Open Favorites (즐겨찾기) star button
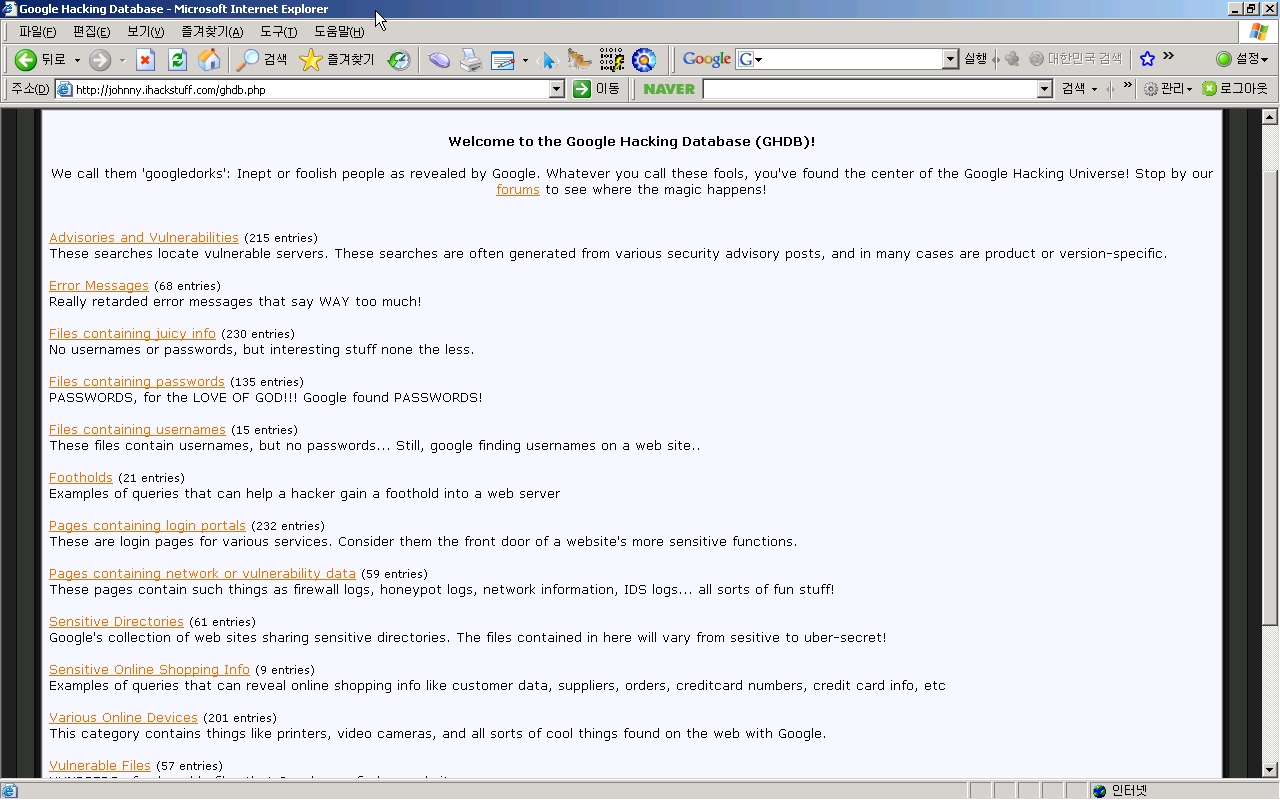 pos(337,60)
